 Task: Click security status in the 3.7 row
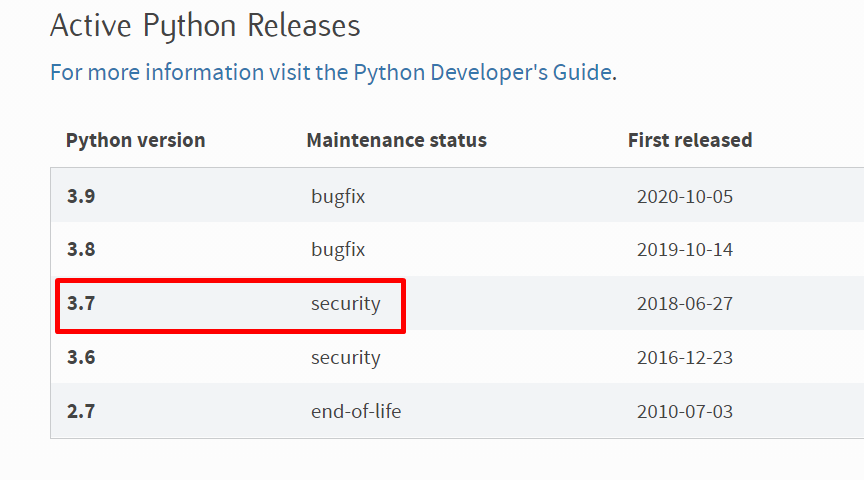(x=345, y=304)
